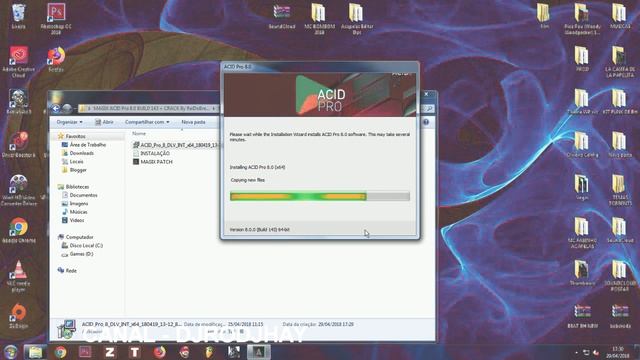The height and width of the screenshot is (360, 640).
Task: Open the Thumbnails desktop folder
Action: point(582,273)
